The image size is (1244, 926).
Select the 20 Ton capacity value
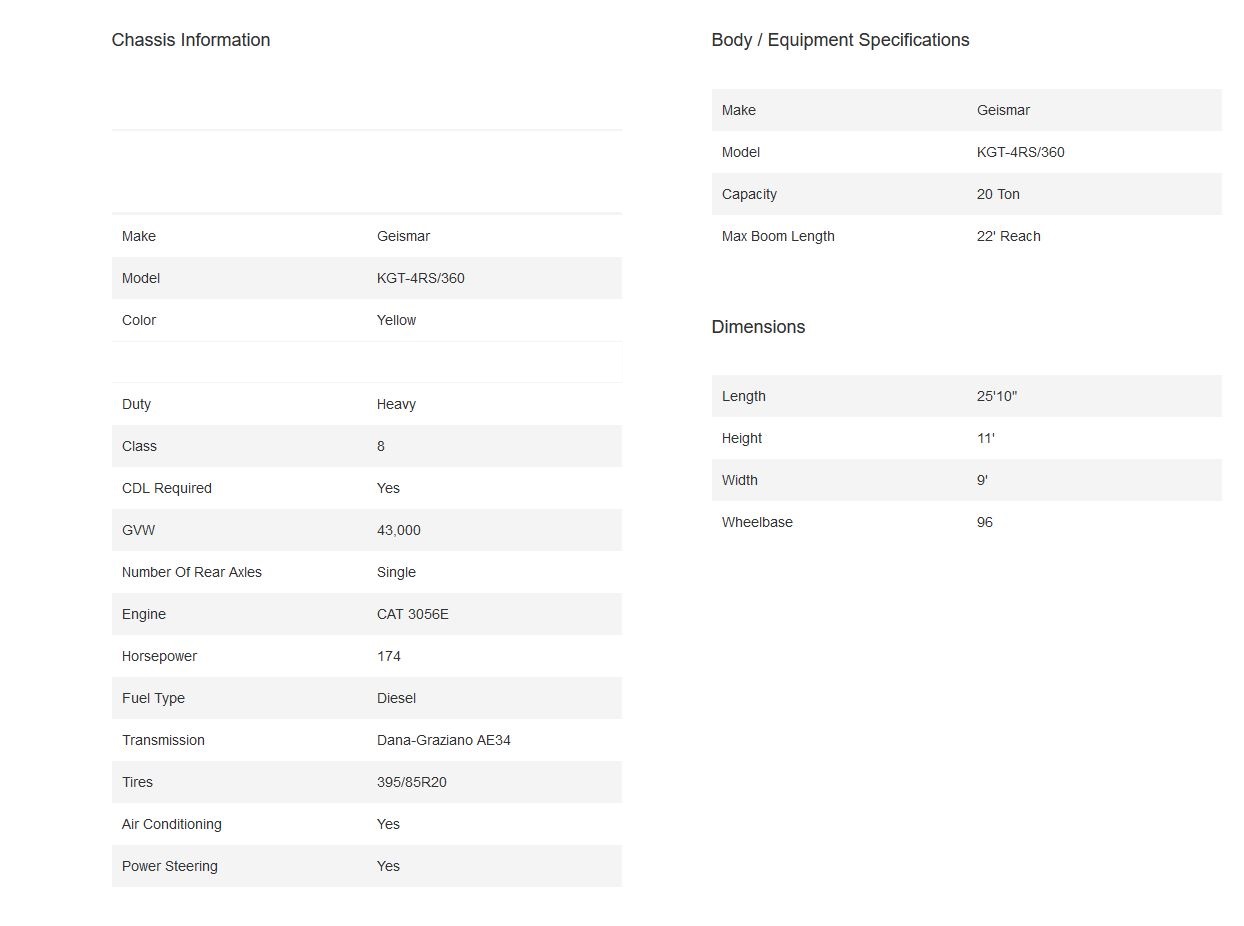pyautogui.click(x=998, y=194)
